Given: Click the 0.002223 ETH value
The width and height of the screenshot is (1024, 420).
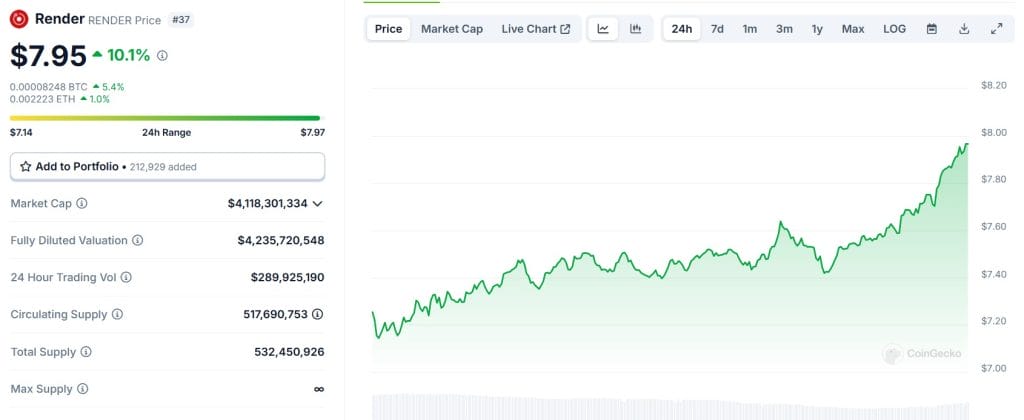Looking at the screenshot, I should (x=42, y=99).
